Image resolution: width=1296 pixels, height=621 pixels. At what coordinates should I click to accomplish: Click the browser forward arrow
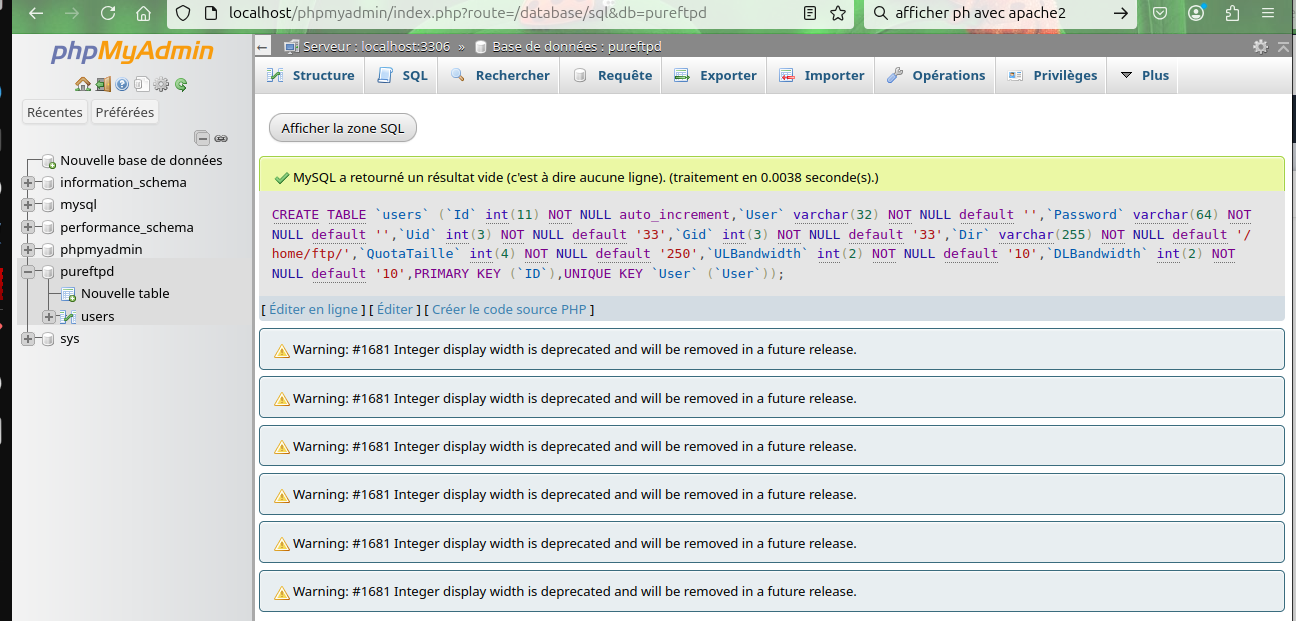pyautogui.click(x=72, y=14)
